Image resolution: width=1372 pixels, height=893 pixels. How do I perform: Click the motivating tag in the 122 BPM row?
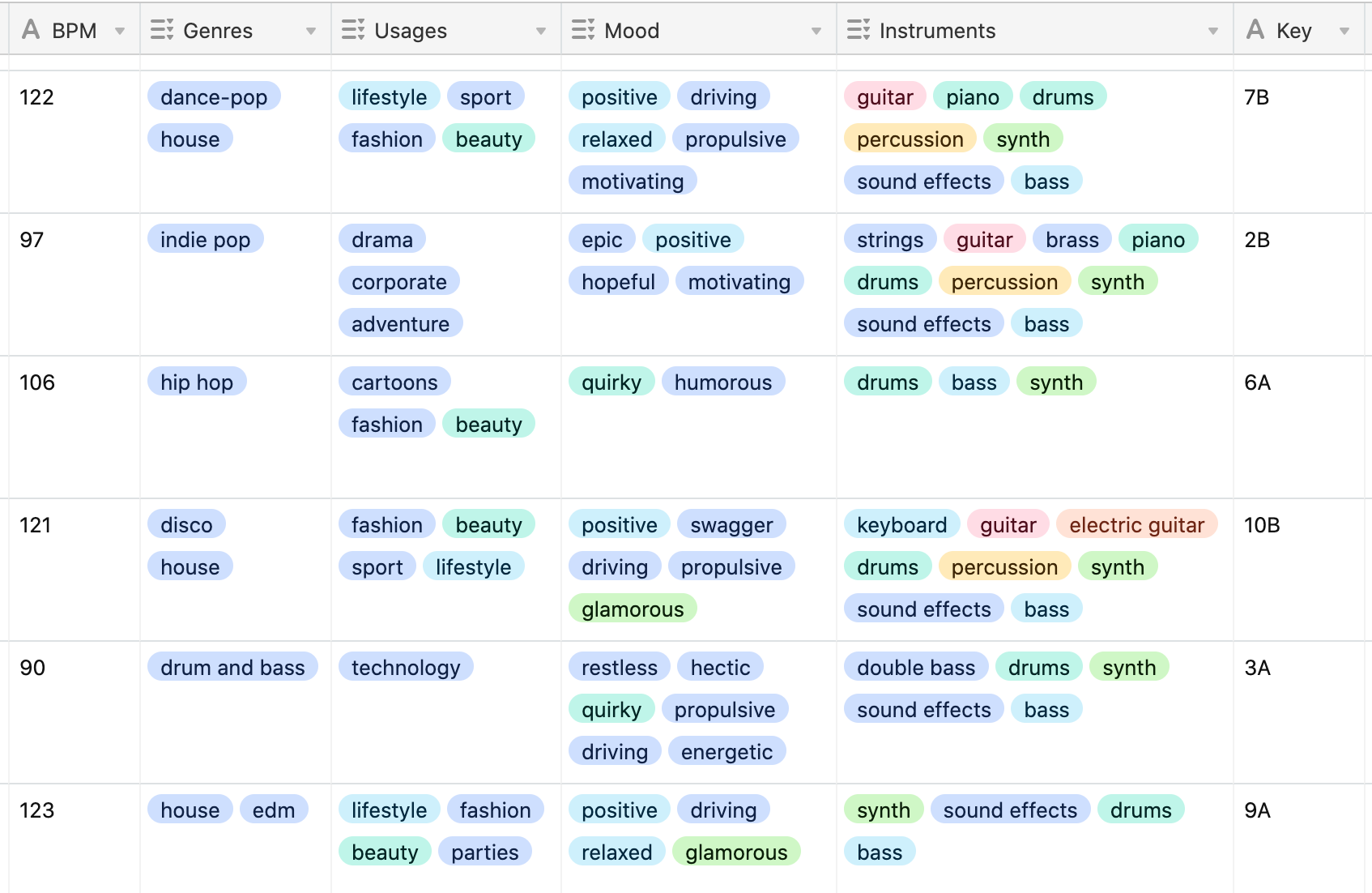click(x=633, y=182)
